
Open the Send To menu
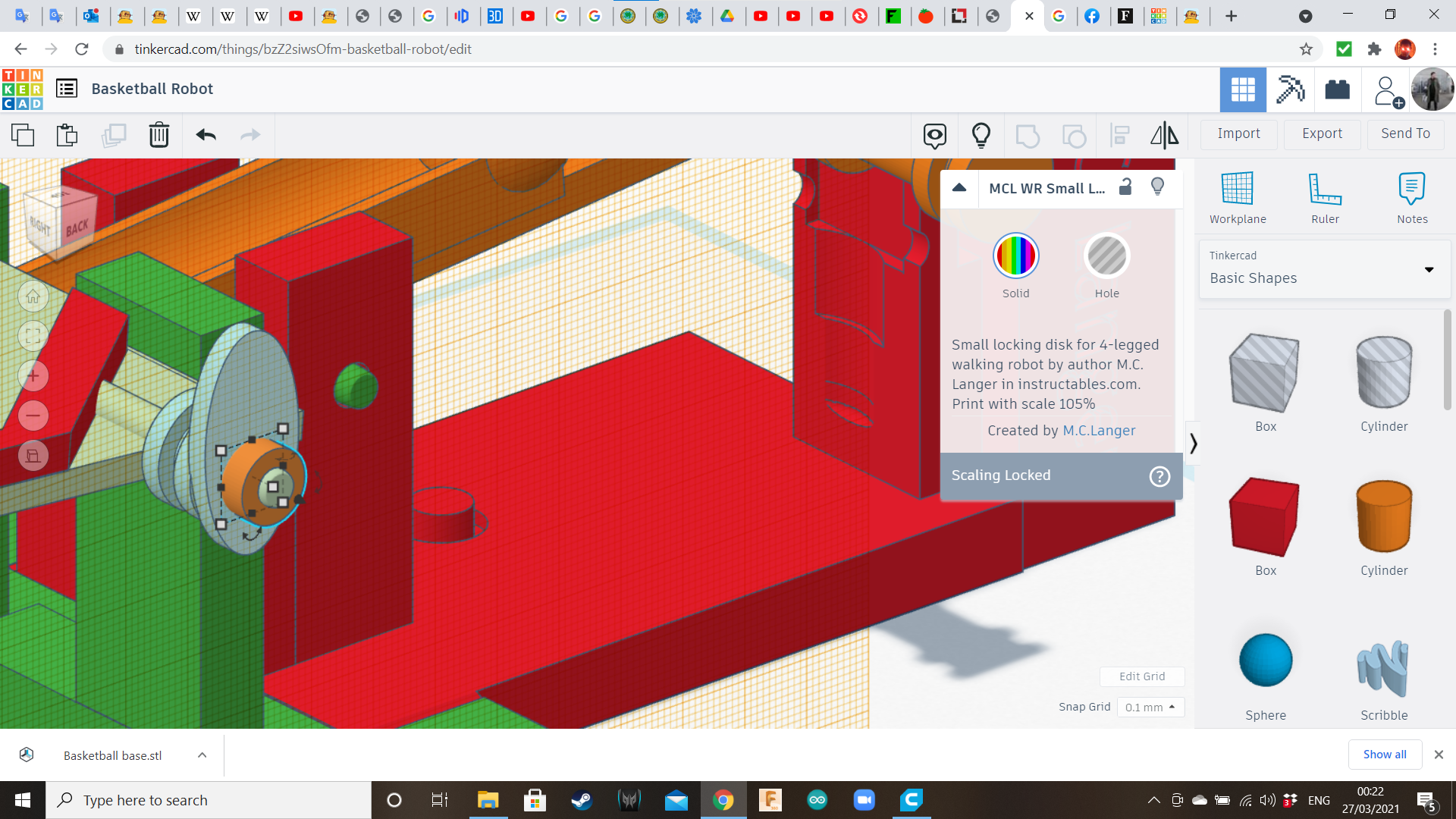(1405, 133)
